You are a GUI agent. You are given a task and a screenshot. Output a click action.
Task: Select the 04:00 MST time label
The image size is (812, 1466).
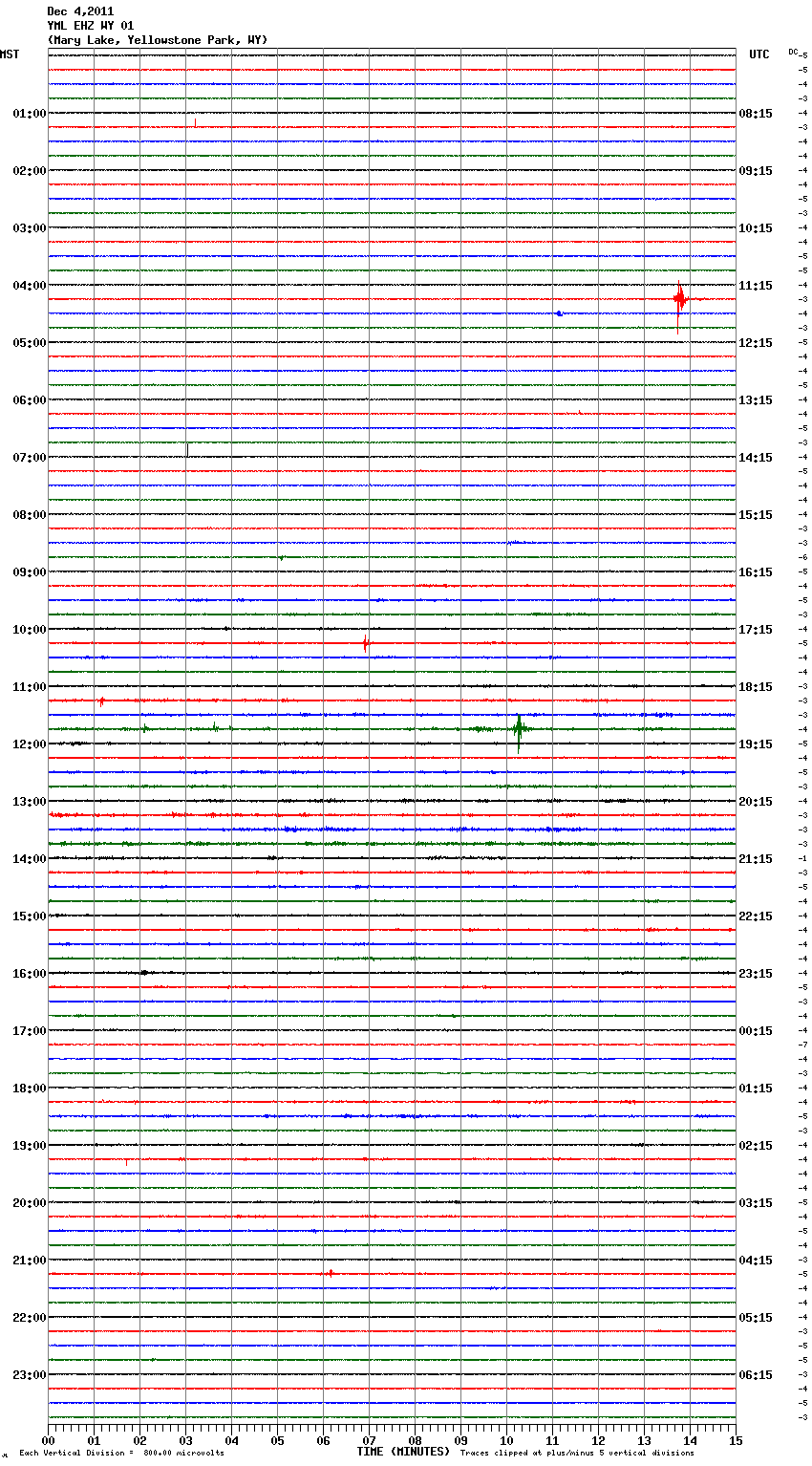(30, 286)
